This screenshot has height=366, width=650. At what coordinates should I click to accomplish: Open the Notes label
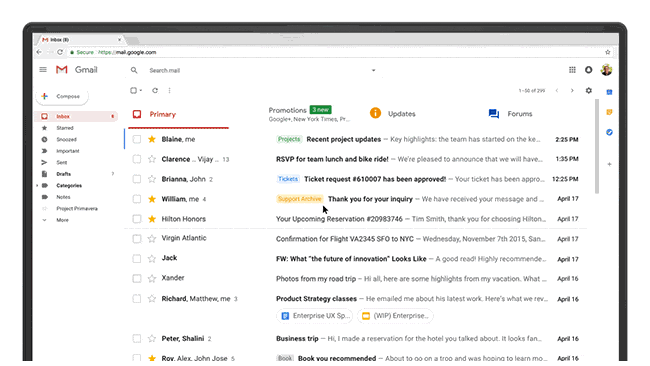coord(63,197)
